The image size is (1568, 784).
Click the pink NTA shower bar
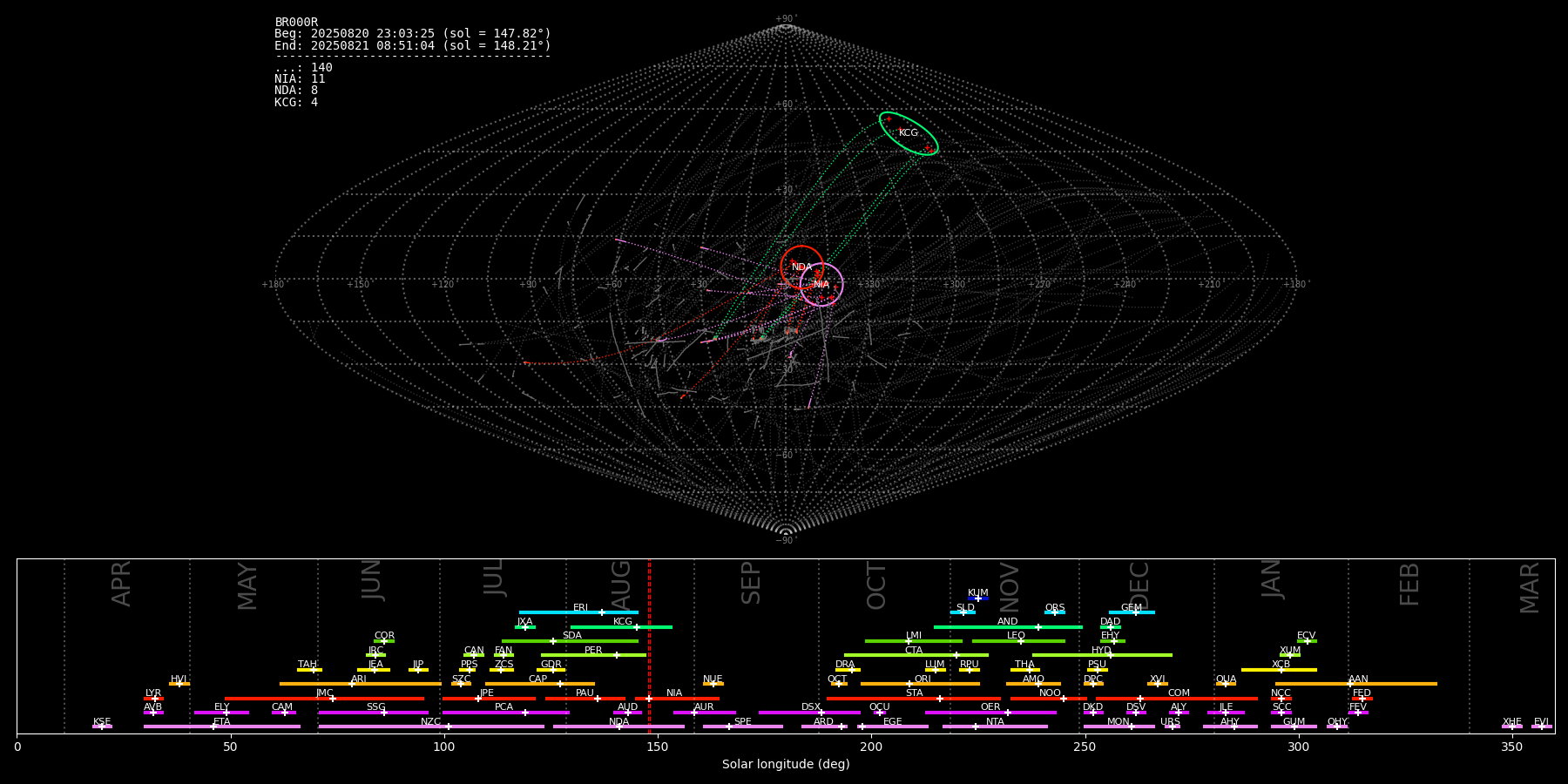pos(995,727)
